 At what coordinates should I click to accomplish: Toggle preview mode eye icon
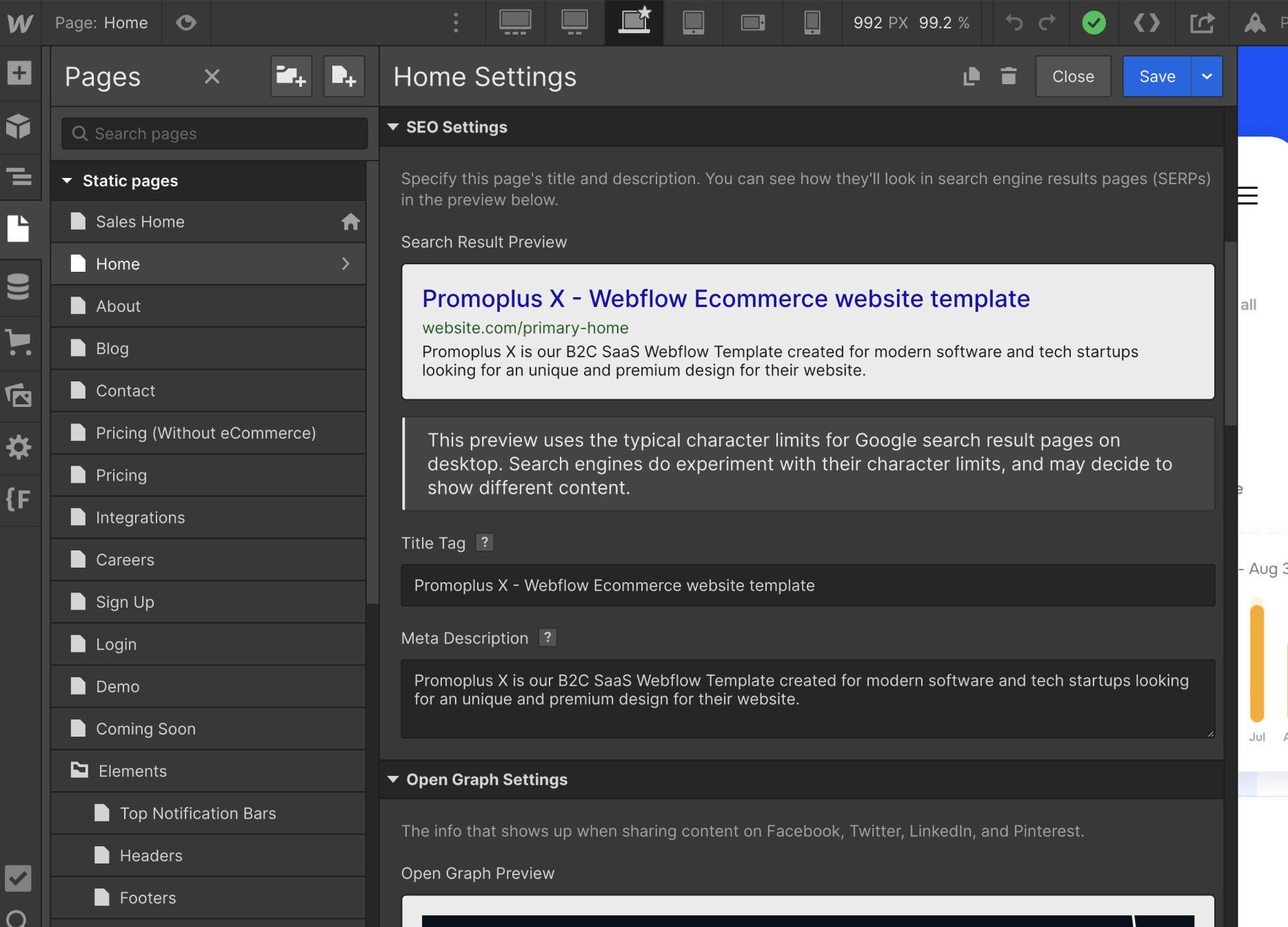tap(186, 23)
